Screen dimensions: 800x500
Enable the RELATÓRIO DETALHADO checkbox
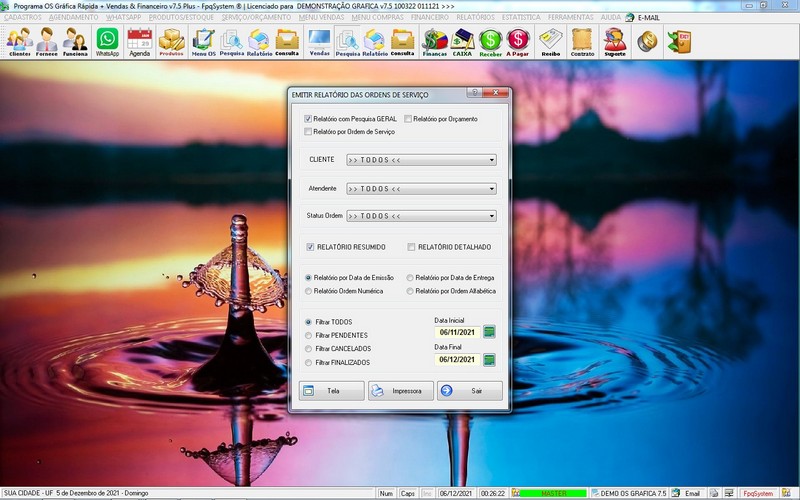(411, 247)
